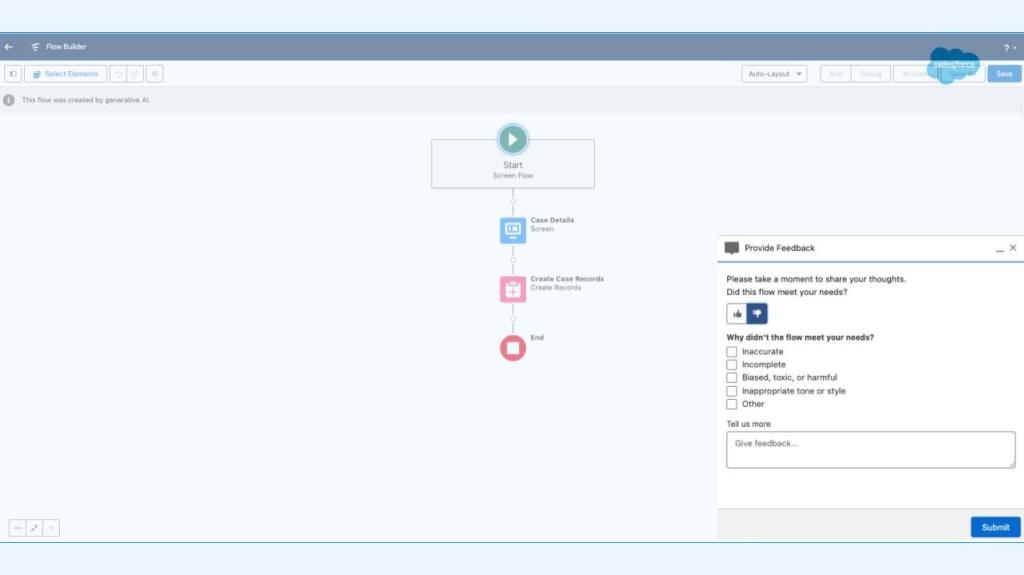Toggle the toolbox panel icon

[13, 74]
